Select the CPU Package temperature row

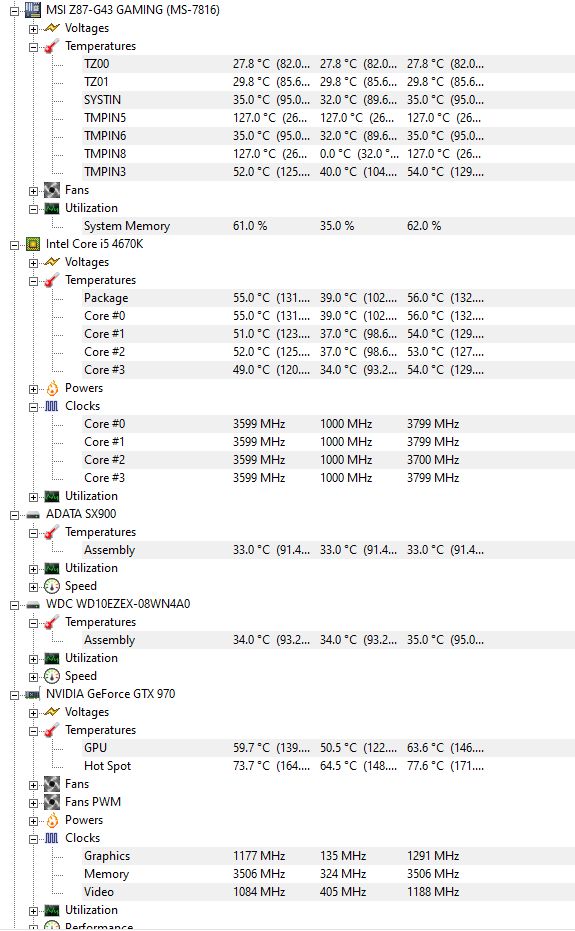(328, 298)
